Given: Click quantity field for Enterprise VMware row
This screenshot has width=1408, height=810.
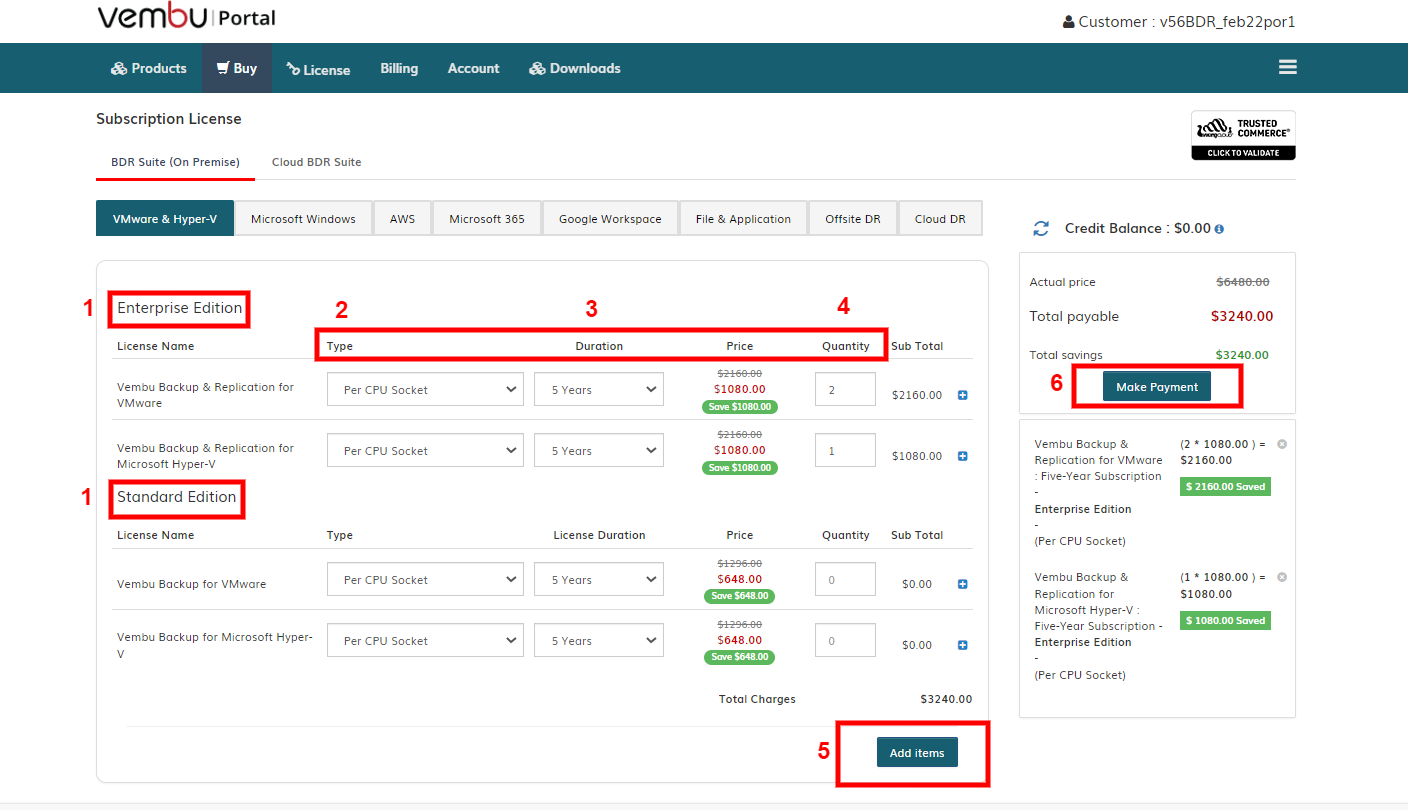Looking at the screenshot, I should 845,390.
